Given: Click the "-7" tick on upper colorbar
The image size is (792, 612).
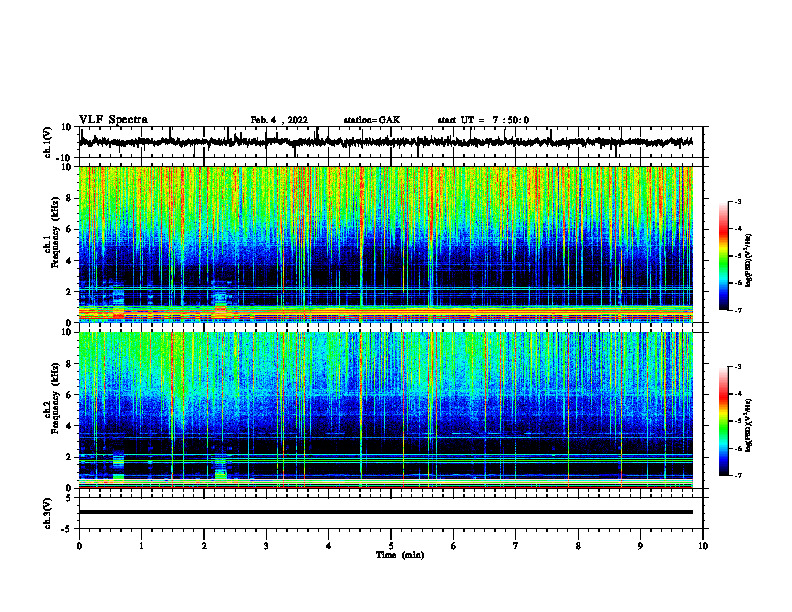Looking at the screenshot, I should click(738, 310).
